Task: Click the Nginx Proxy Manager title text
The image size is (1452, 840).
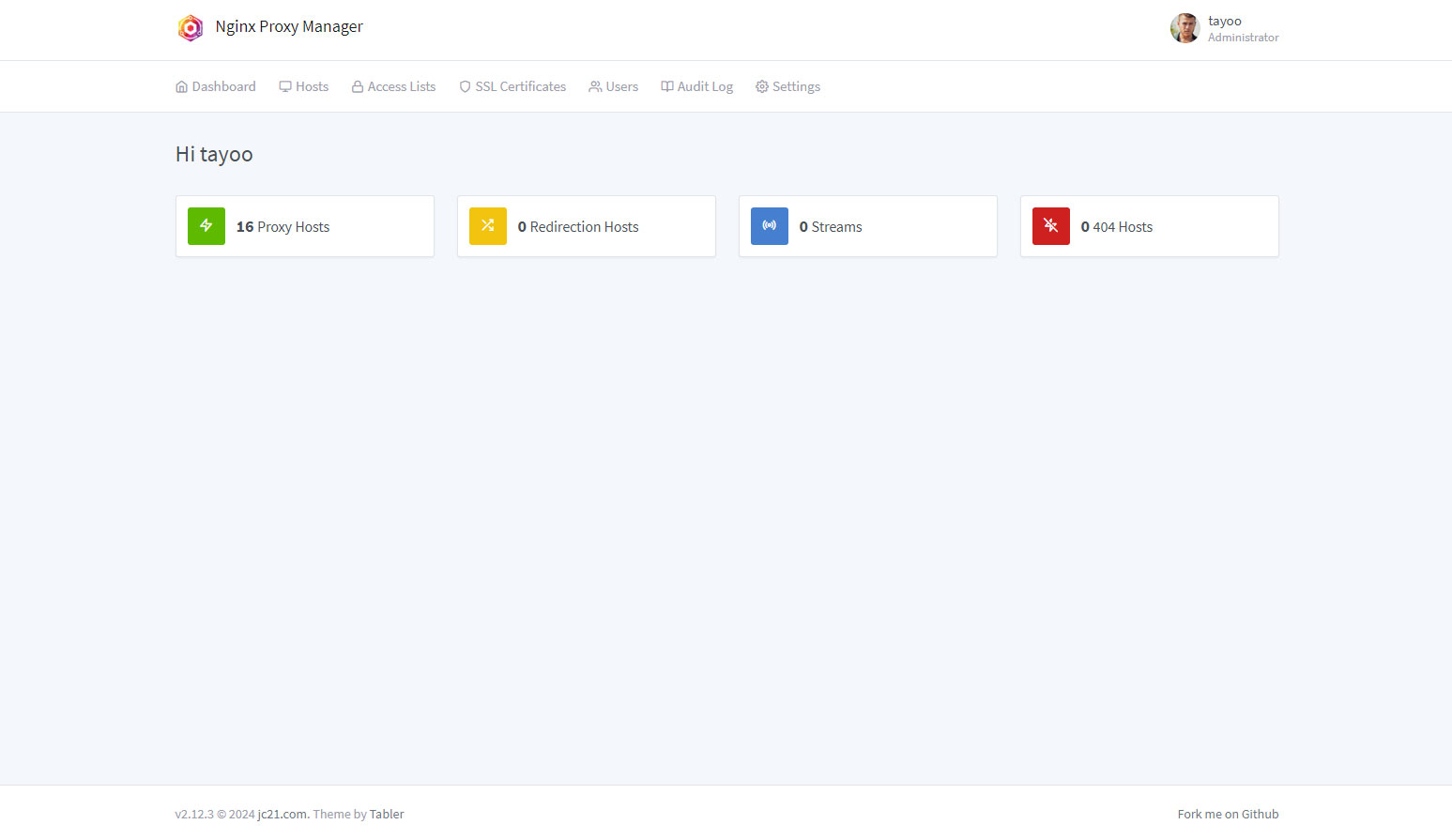Action: (x=289, y=27)
